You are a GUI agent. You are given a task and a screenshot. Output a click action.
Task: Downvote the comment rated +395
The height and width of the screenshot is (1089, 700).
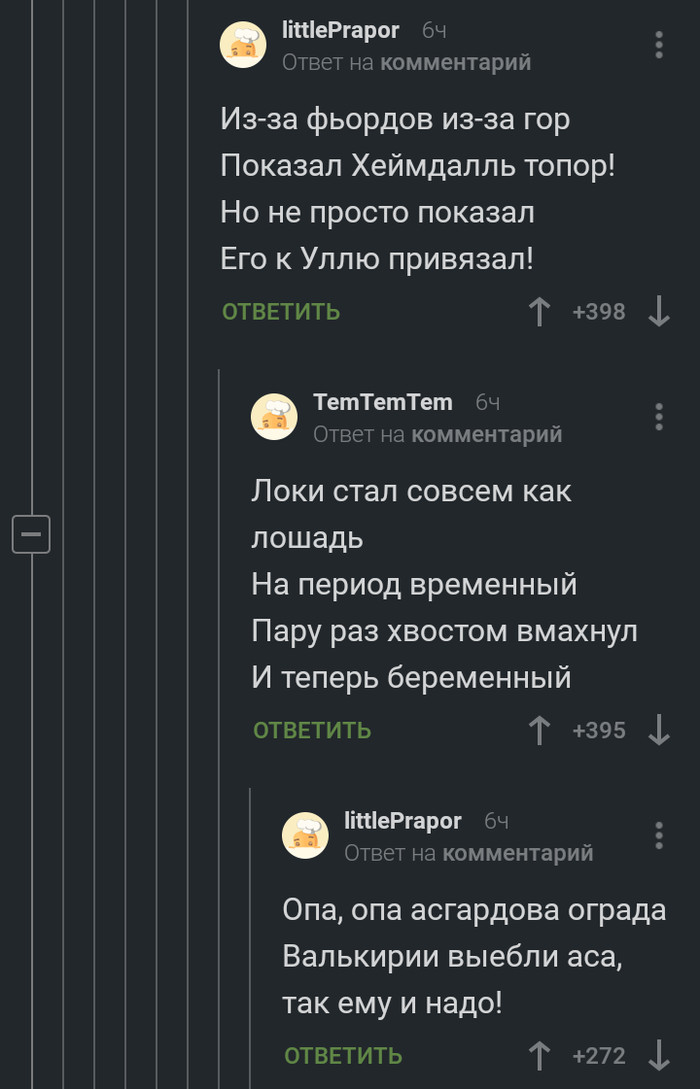pos(658,730)
